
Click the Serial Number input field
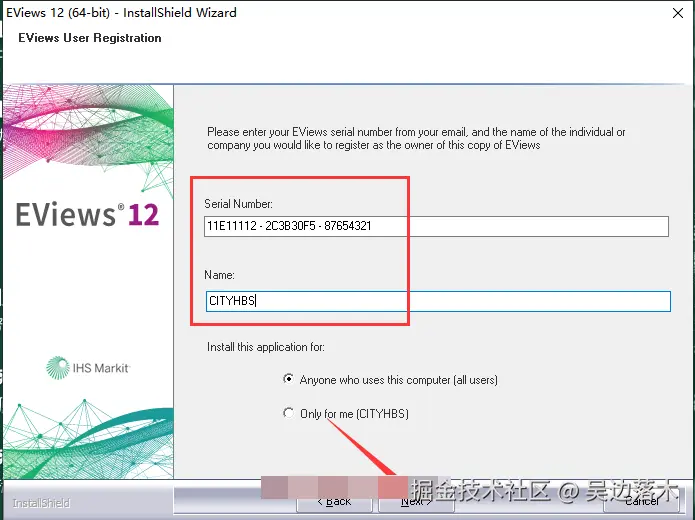click(436, 226)
